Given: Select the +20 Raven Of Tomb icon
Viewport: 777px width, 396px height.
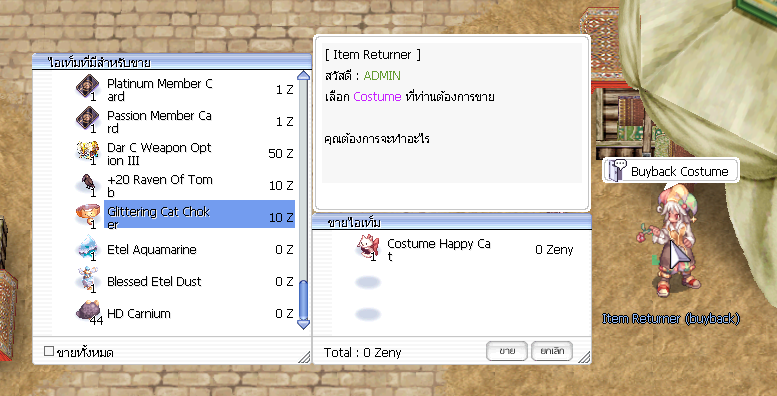Looking at the screenshot, I should pos(88,183).
